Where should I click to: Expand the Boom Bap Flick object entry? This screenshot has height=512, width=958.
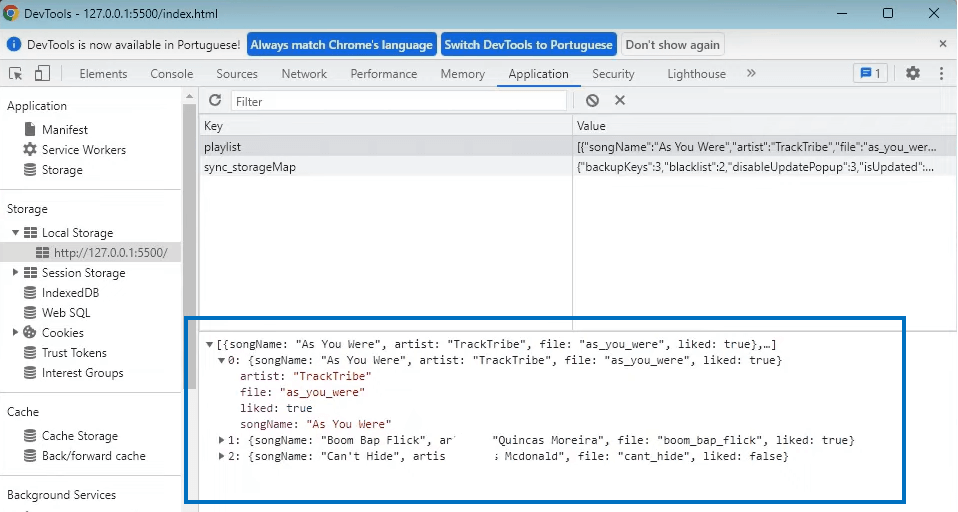coord(222,440)
